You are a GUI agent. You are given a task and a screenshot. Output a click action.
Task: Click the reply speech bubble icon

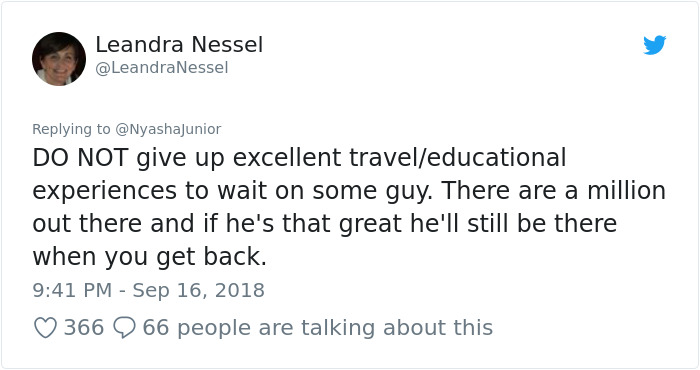pyautogui.click(x=124, y=328)
